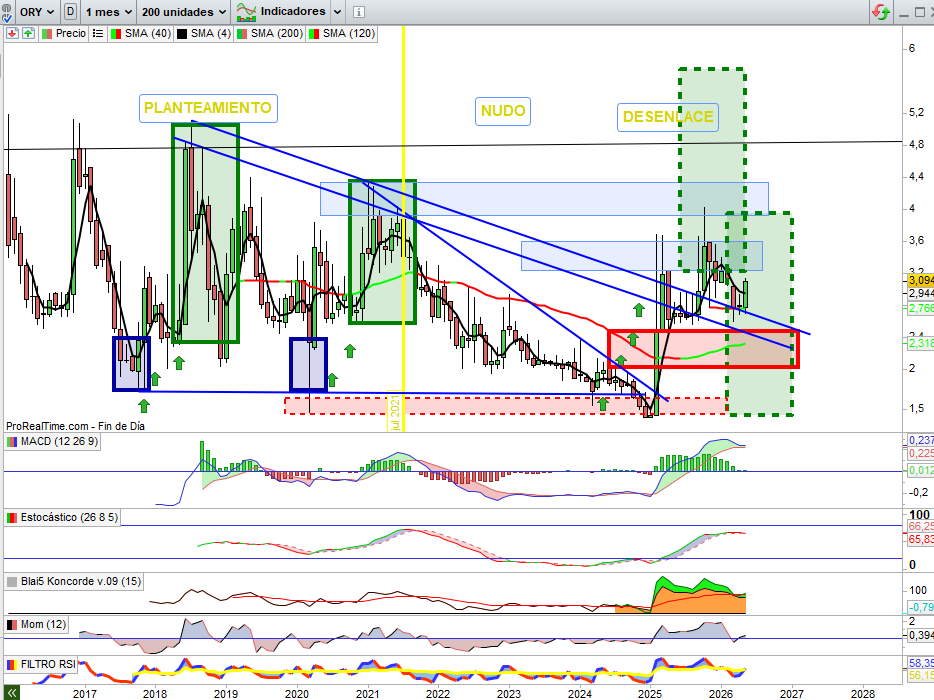Select the SMA (200) legend label

click(270, 33)
